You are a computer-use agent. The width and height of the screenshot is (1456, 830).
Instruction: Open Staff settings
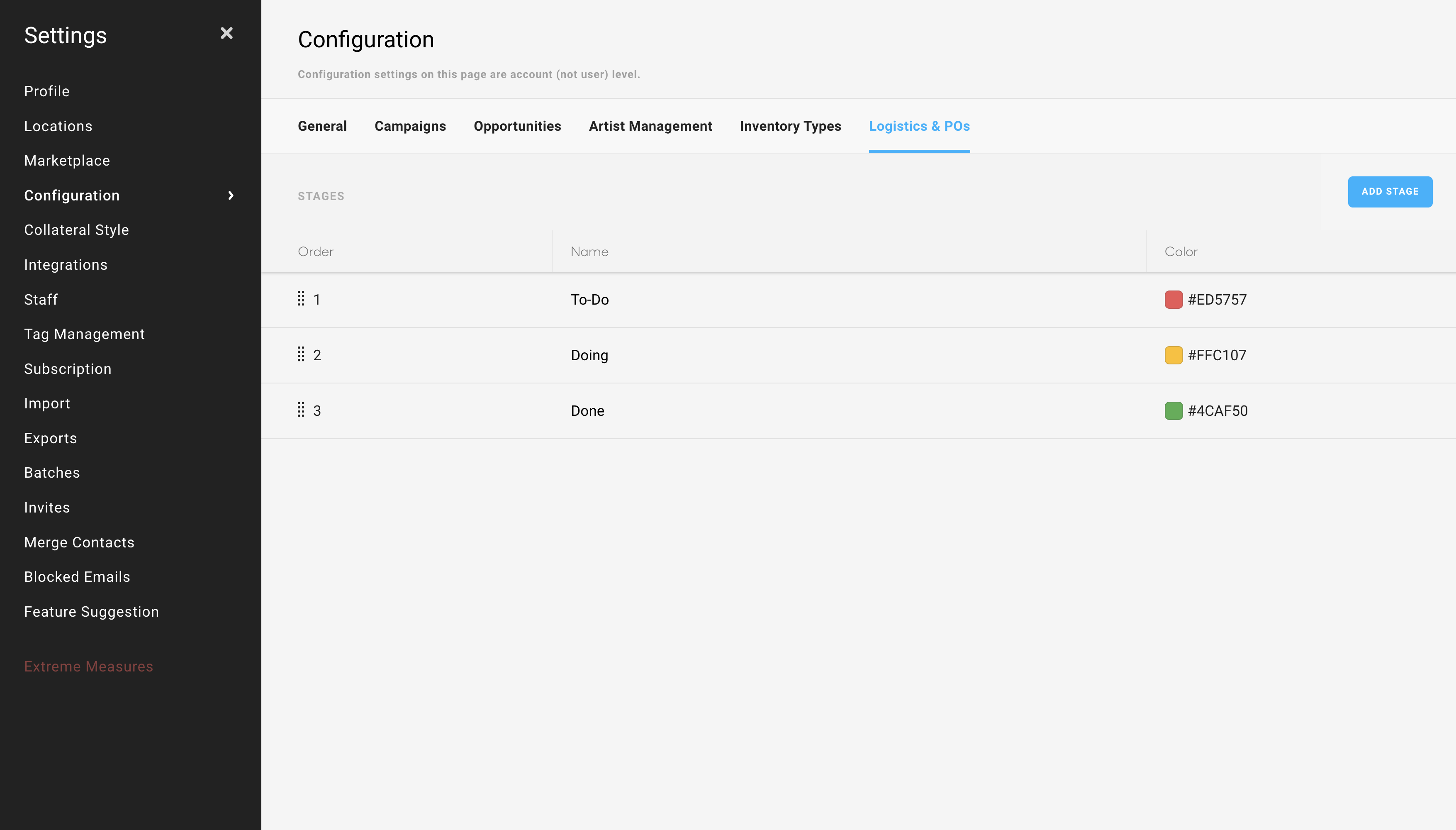[x=41, y=299]
